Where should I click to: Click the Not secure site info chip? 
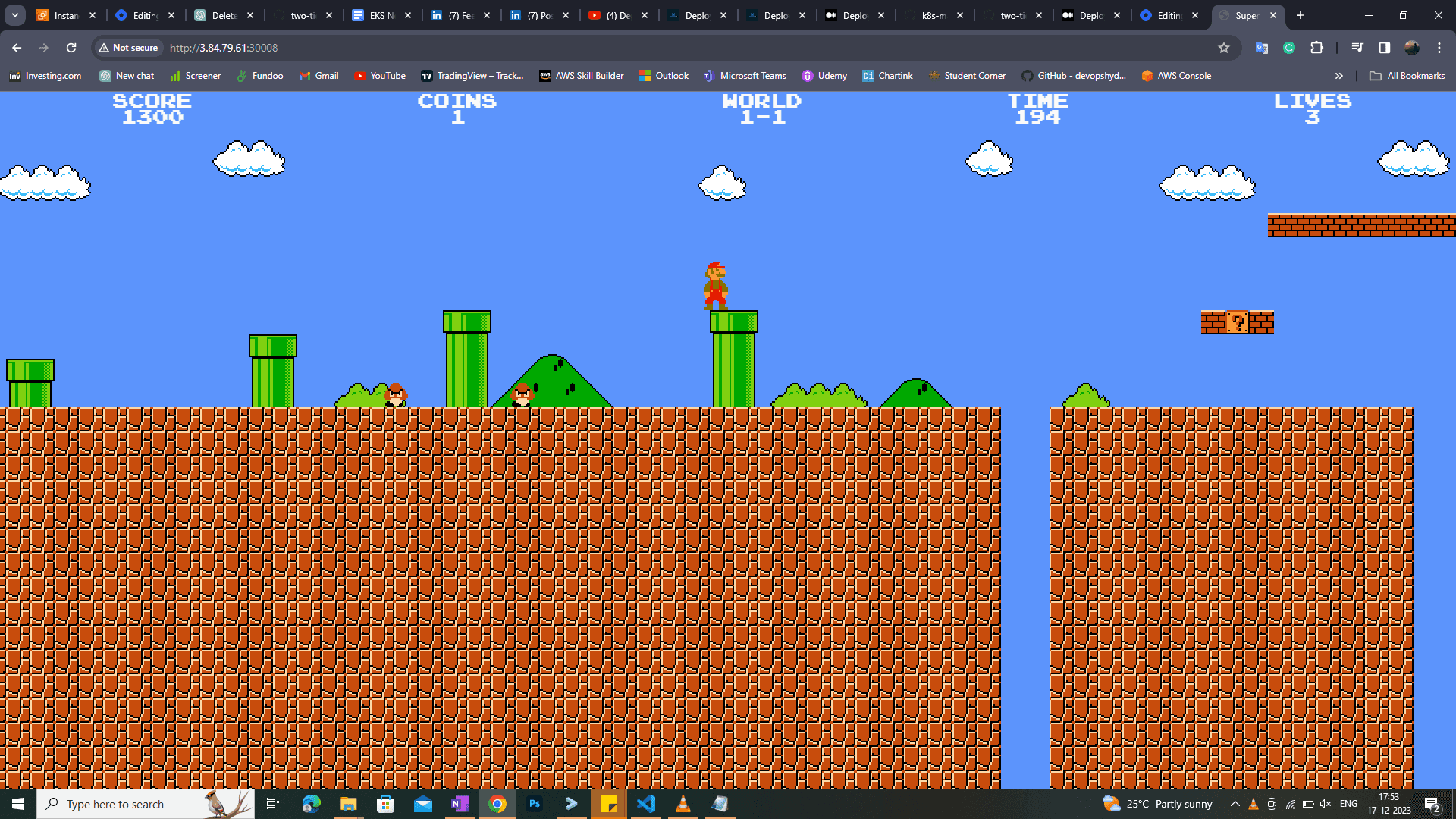click(128, 48)
